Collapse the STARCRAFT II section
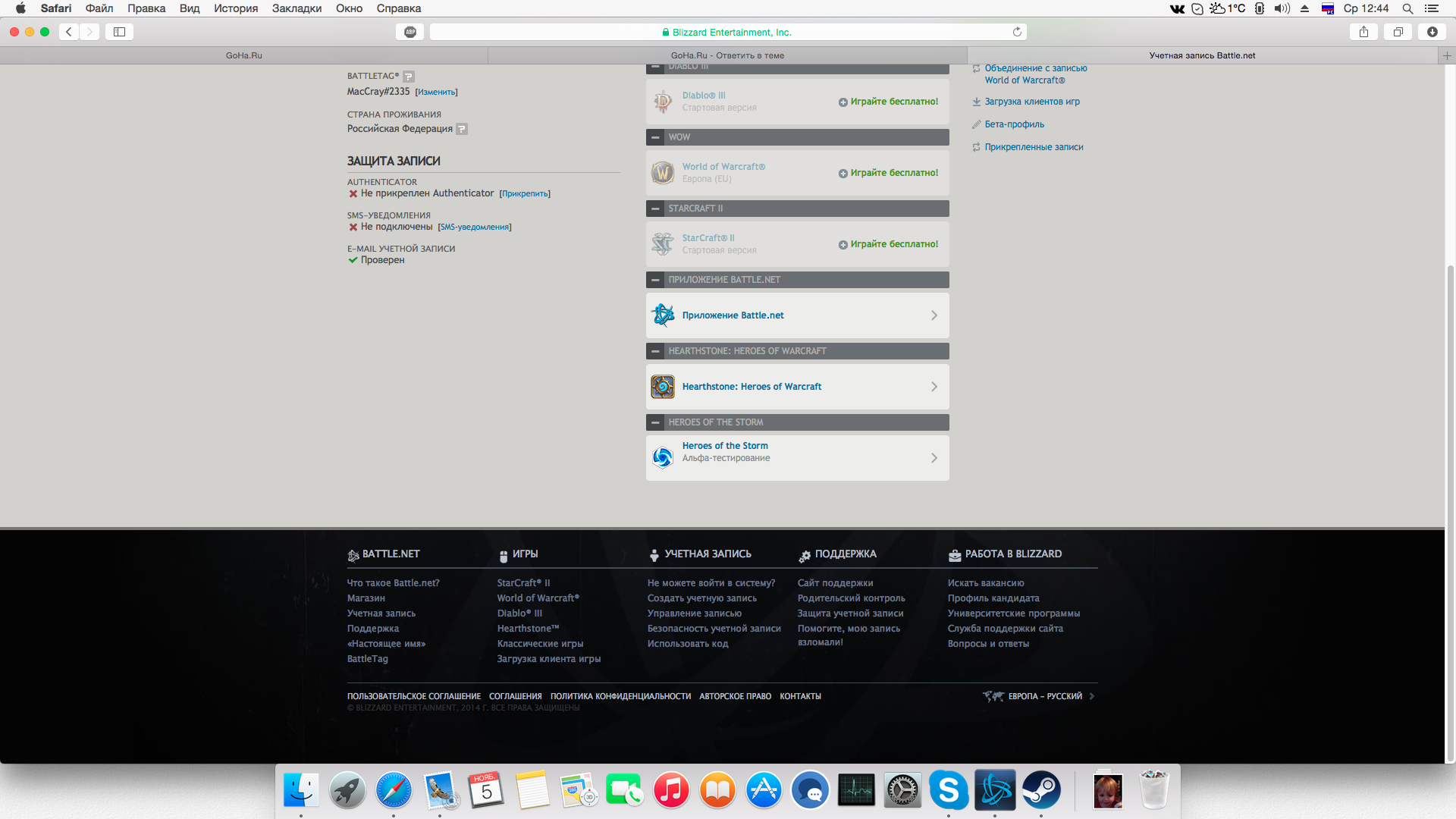This screenshot has height=819, width=1456. click(x=655, y=209)
